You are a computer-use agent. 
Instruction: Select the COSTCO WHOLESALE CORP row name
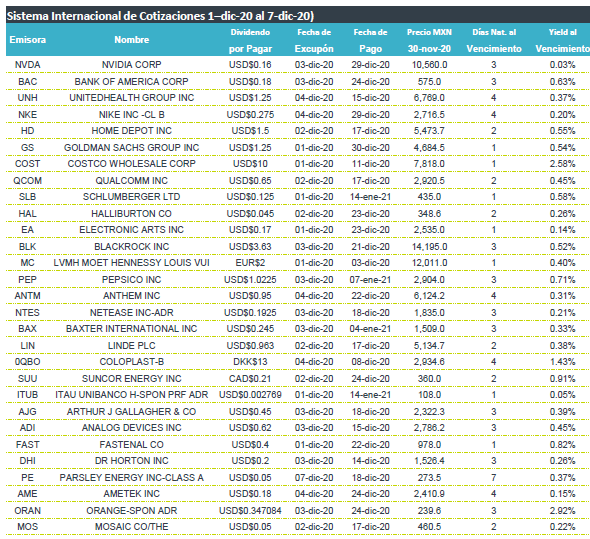(x=131, y=164)
